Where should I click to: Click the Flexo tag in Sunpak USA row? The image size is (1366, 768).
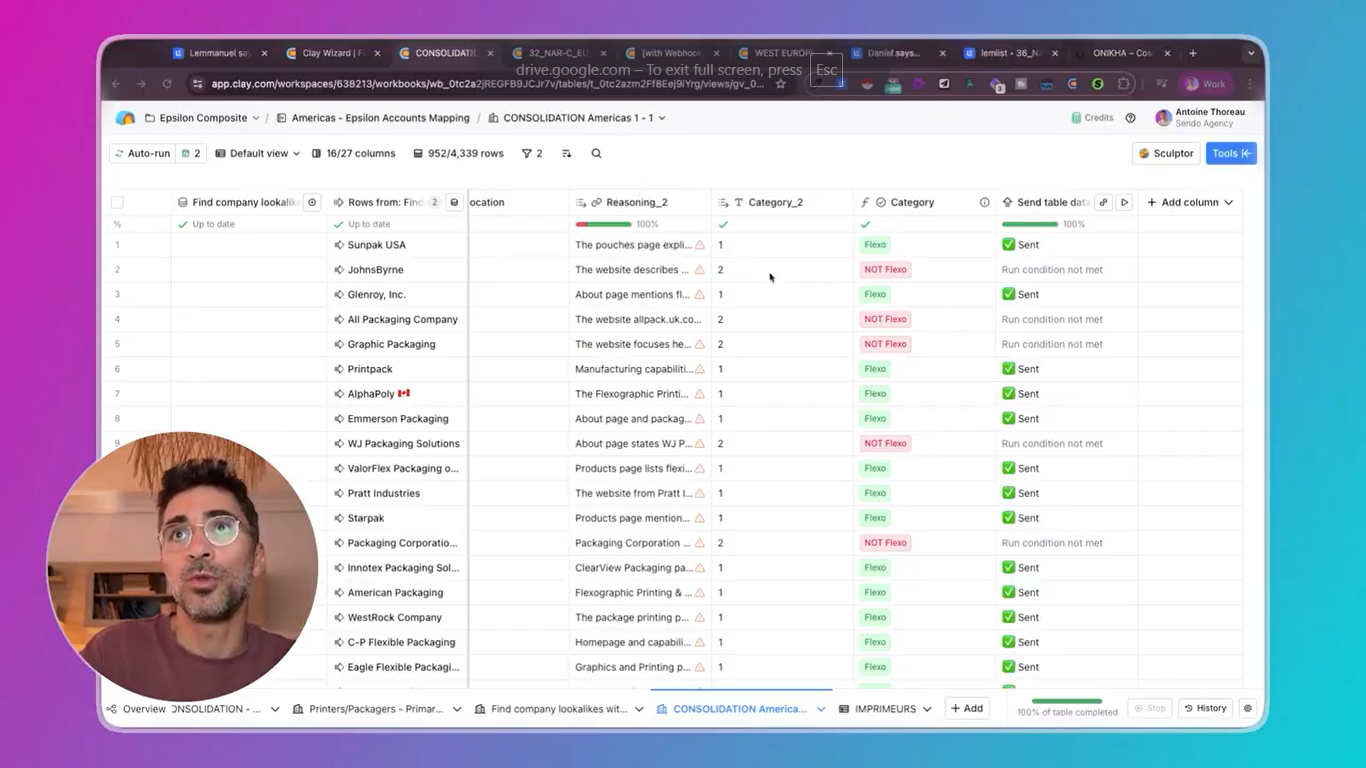pos(875,245)
